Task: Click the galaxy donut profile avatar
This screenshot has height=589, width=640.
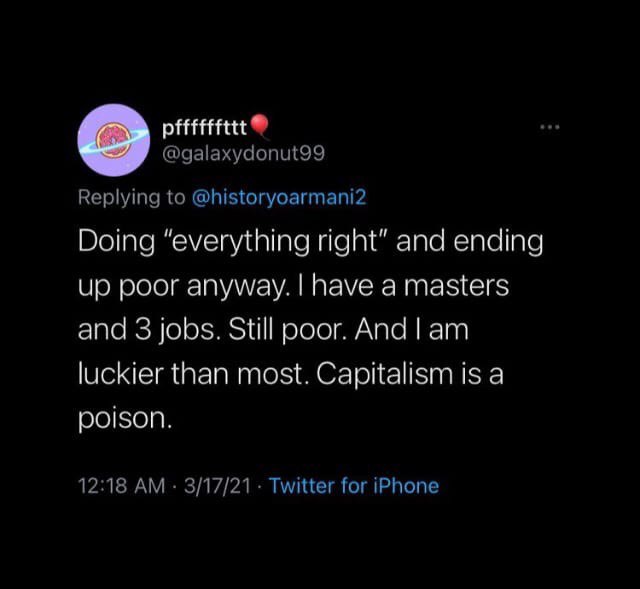Action: coord(114,139)
